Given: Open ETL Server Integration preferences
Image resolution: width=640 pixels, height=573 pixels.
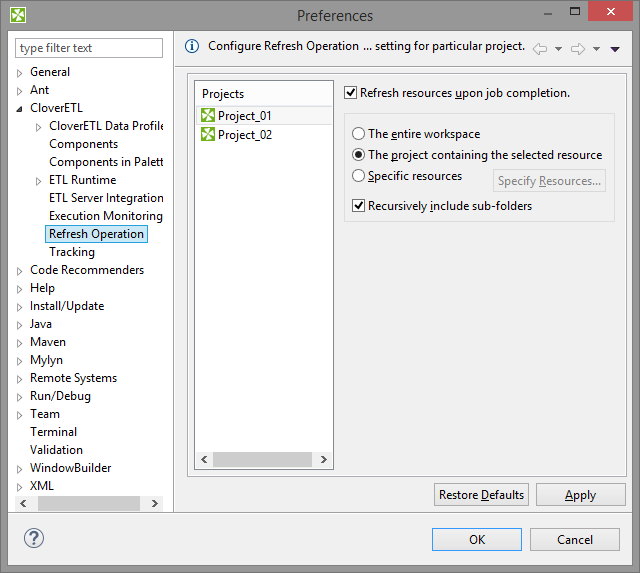Looking at the screenshot, I should [x=106, y=198].
